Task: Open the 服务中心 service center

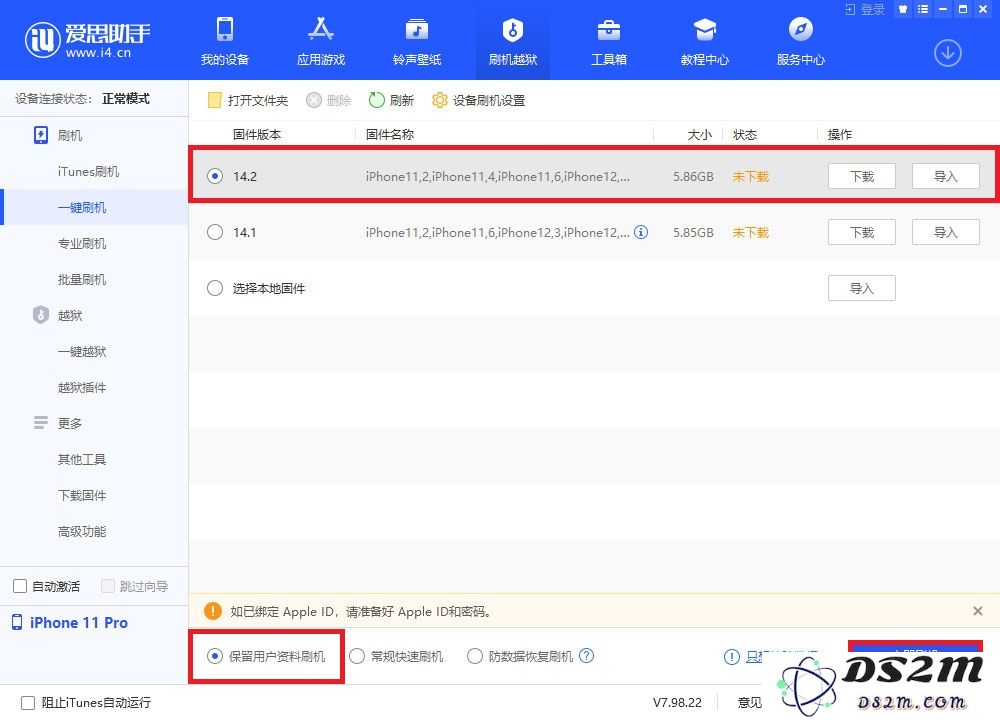Action: click(800, 42)
